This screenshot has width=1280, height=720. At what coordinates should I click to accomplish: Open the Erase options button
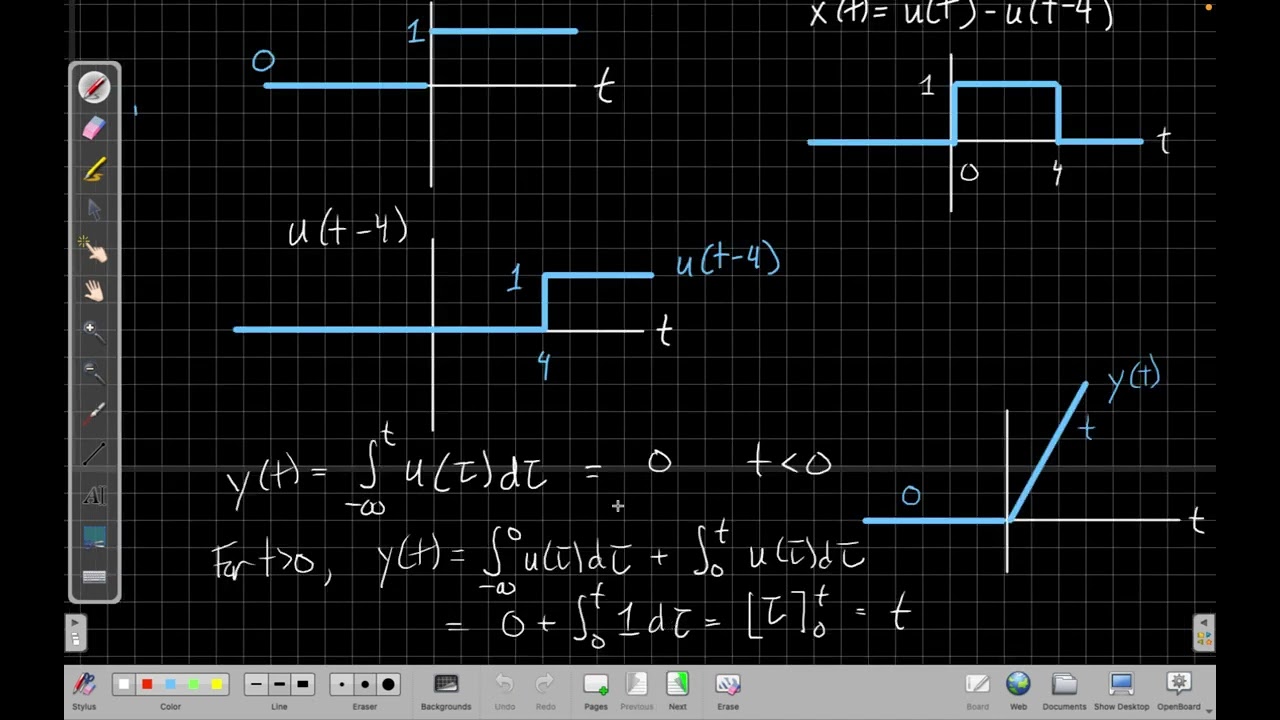[x=728, y=690]
